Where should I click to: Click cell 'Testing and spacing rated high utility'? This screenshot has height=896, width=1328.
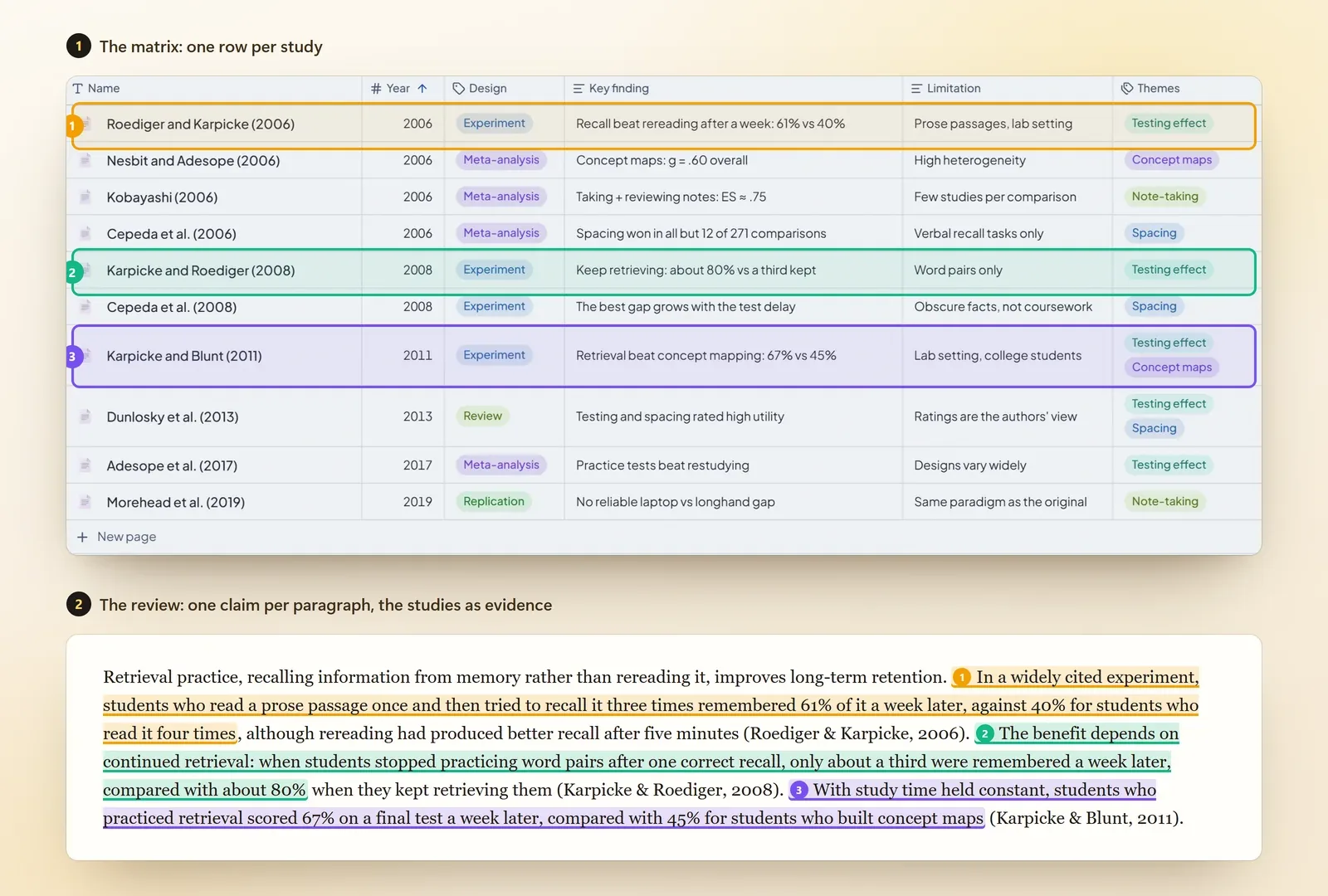680,416
